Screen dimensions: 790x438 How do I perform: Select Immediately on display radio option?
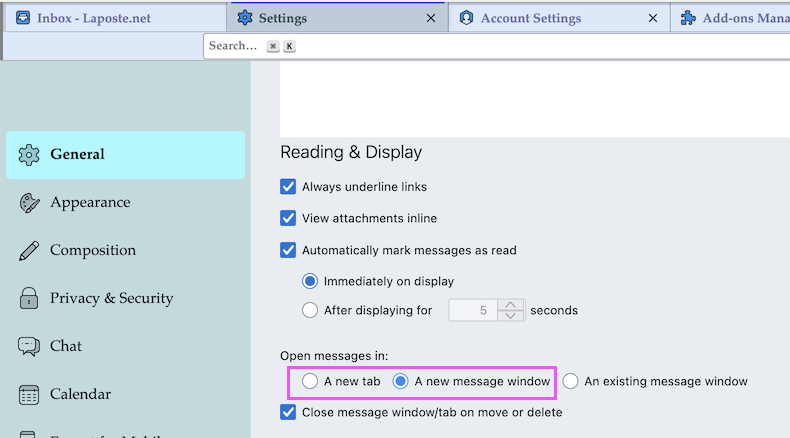[x=310, y=281]
